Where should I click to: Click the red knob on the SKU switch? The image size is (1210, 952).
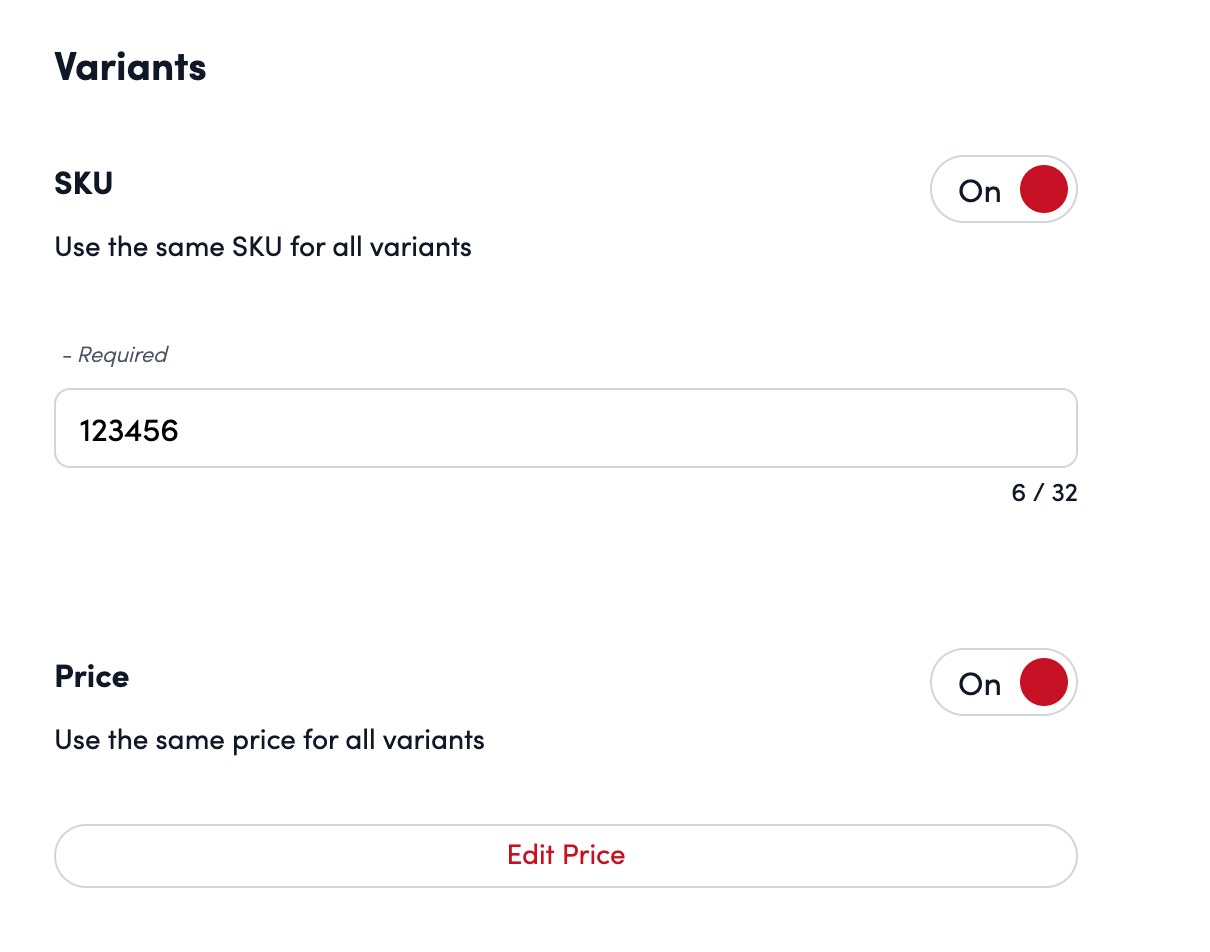tap(1043, 189)
